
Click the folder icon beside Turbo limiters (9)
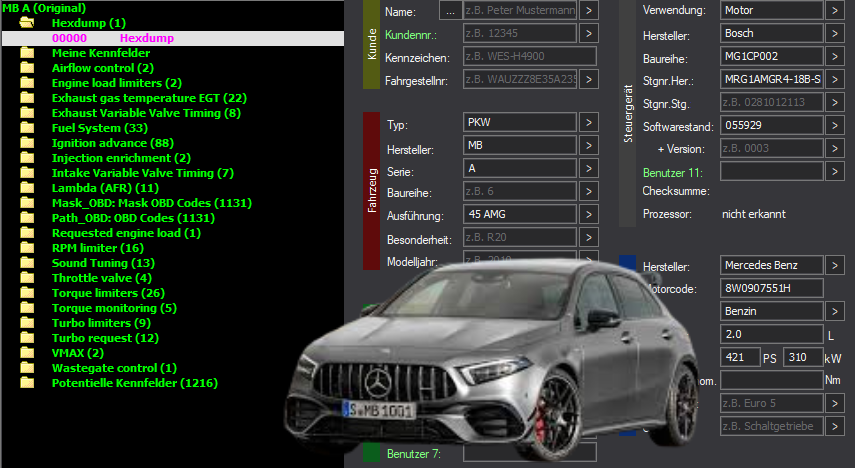pyautogui.click(x=27, y=323)
